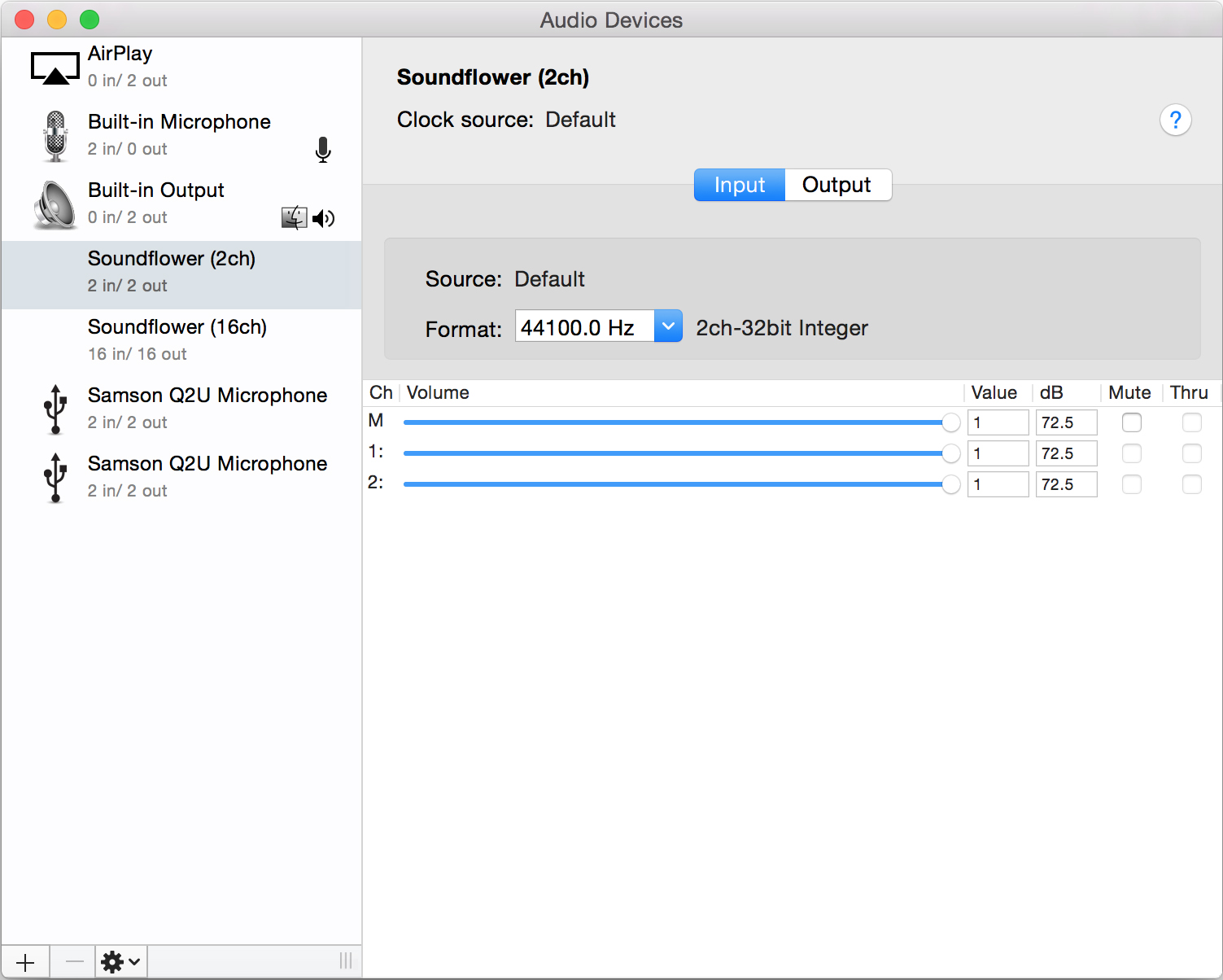This screenshot has height=980, width=1223.
Task: Click the first Samson Q2U USB icon
Action: [55, 409]
